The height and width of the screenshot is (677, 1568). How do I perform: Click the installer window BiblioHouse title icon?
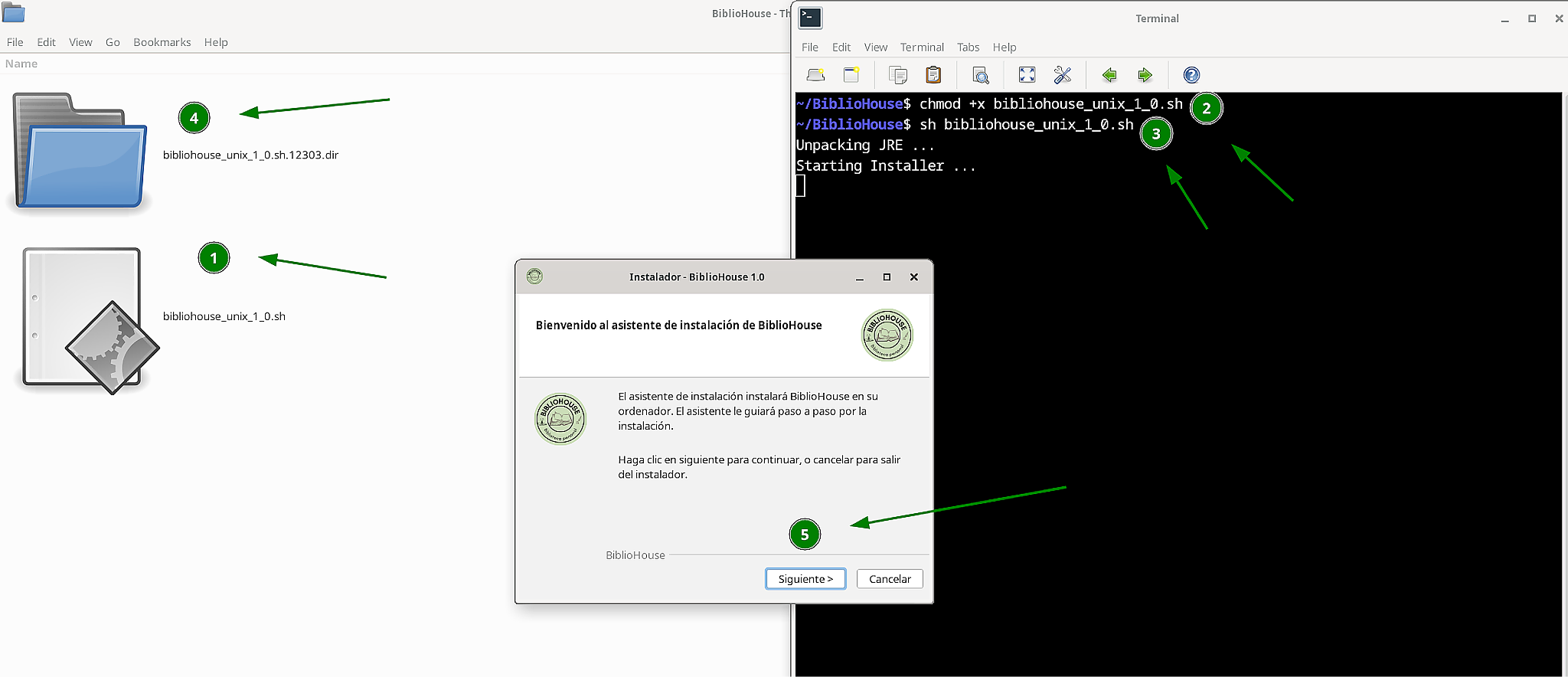point(535,276)
